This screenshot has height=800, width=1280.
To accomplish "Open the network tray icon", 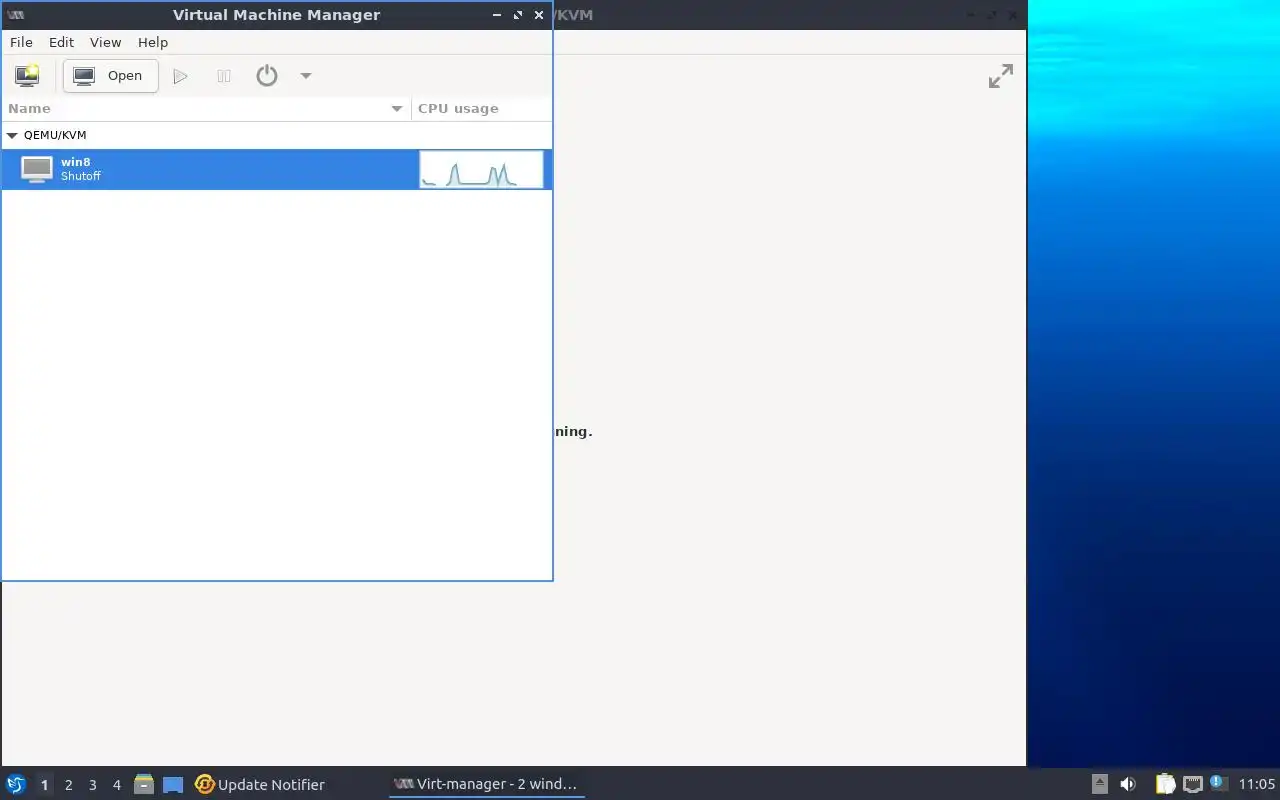I will [x=1192, y=784].
